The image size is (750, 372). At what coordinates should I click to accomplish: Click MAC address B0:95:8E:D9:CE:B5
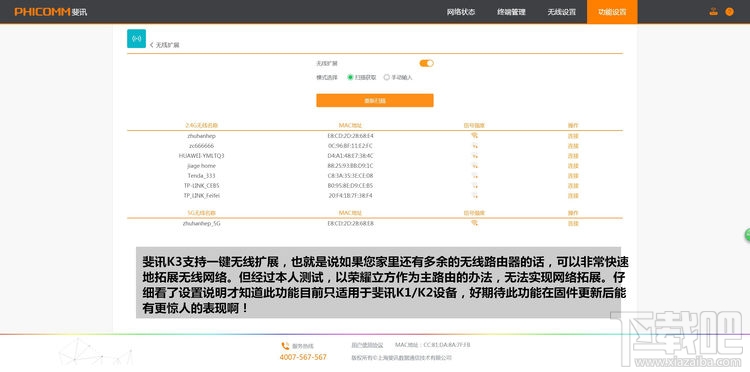(x=351, y=186)
